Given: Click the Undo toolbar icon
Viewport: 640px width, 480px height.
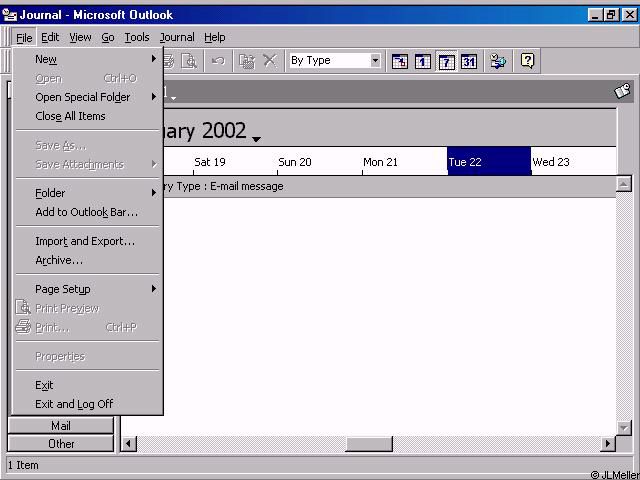Looking at the screenshot, I should [218, 61].
